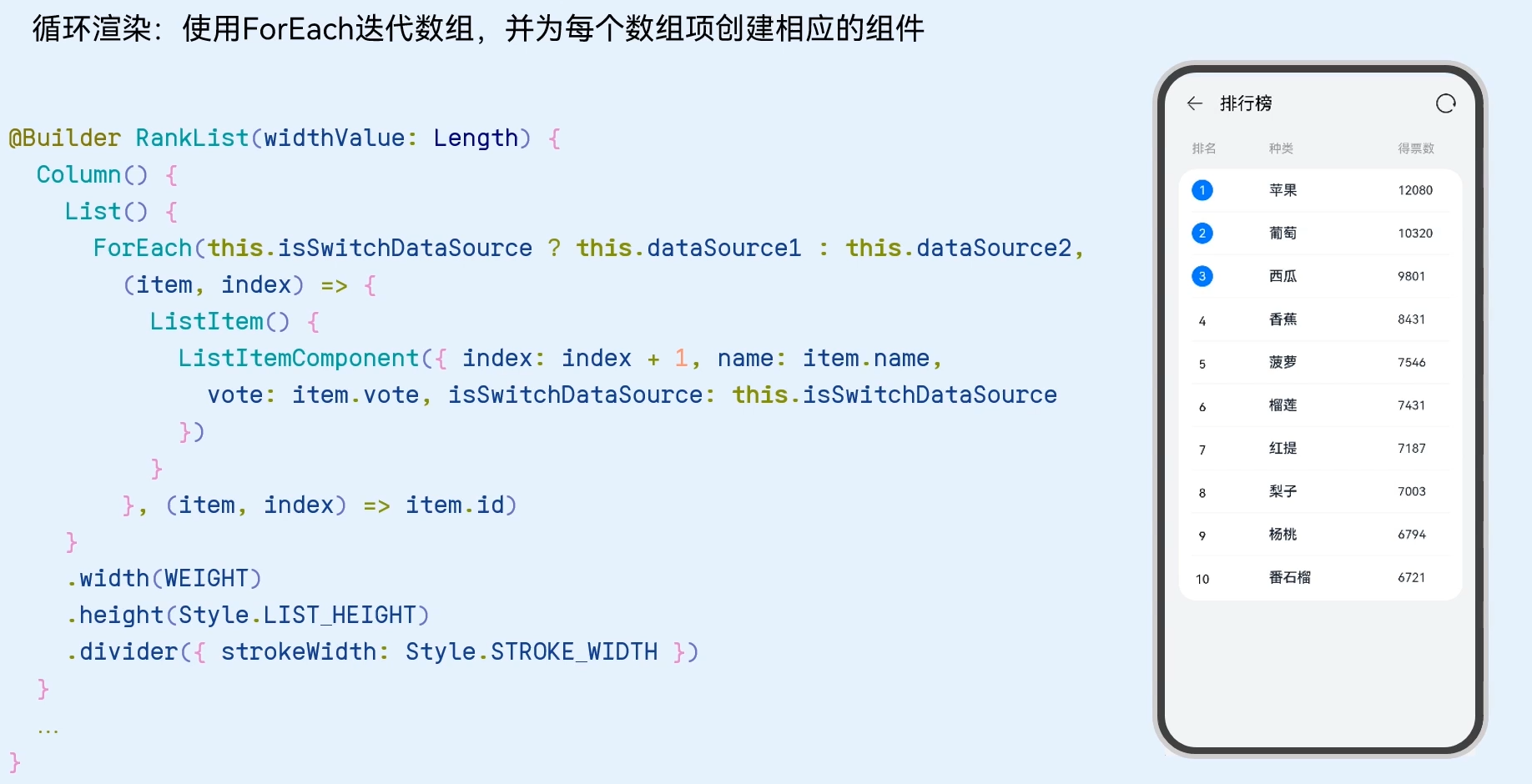Open the 苹果 list item
The image size is (1532, 784).
click(1283, 190)
